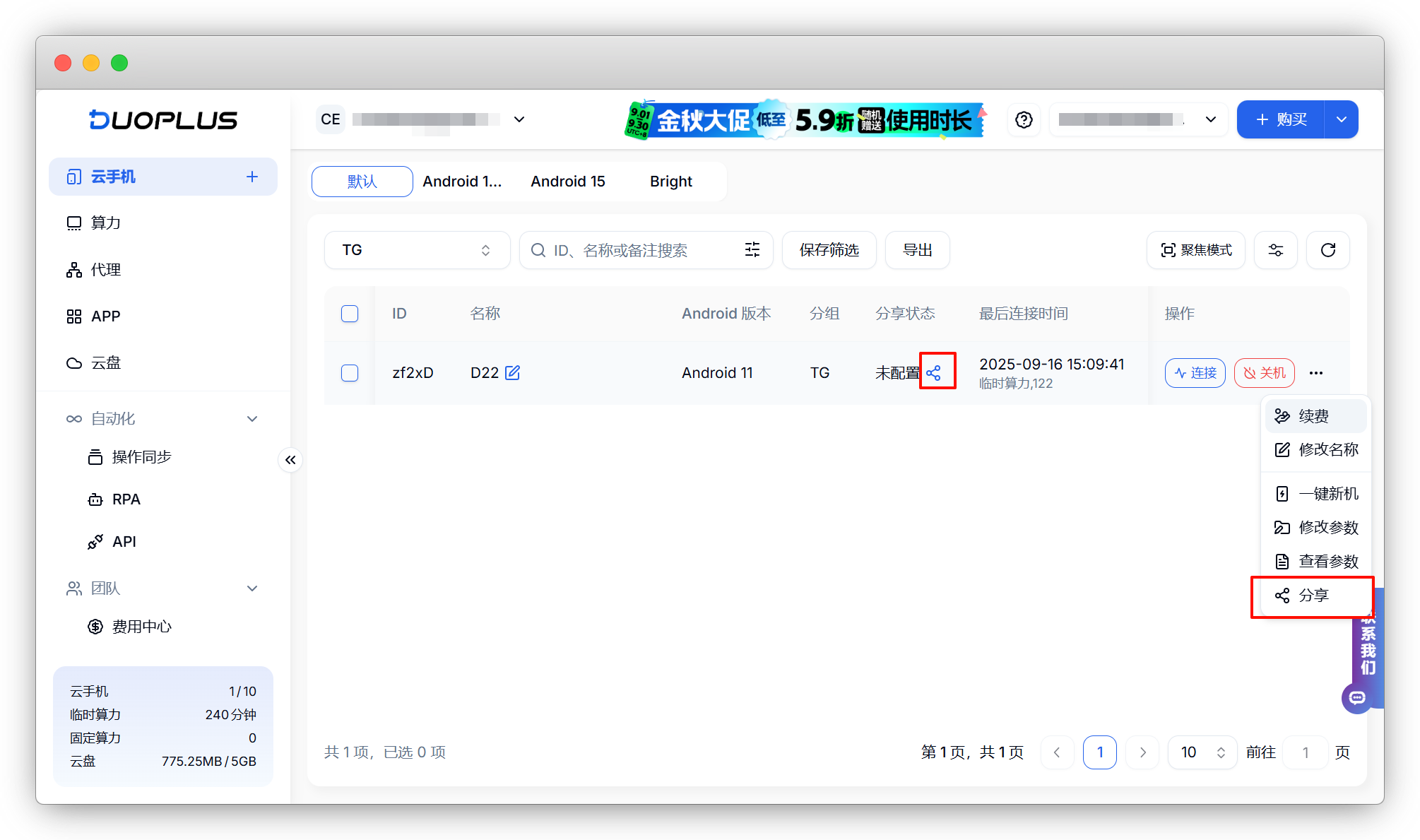Click the refresh icon button
Viewport: 1420px width, 840px height.
(x=1327, y=250)
